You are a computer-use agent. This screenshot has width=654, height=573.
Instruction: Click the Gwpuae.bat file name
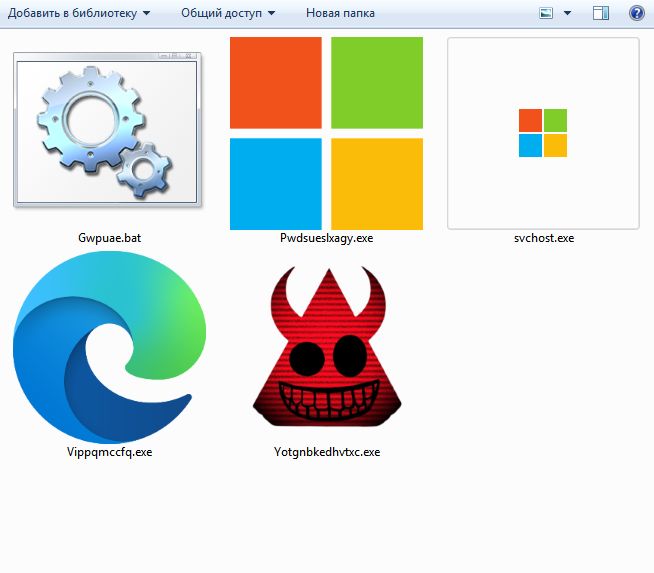109,238
